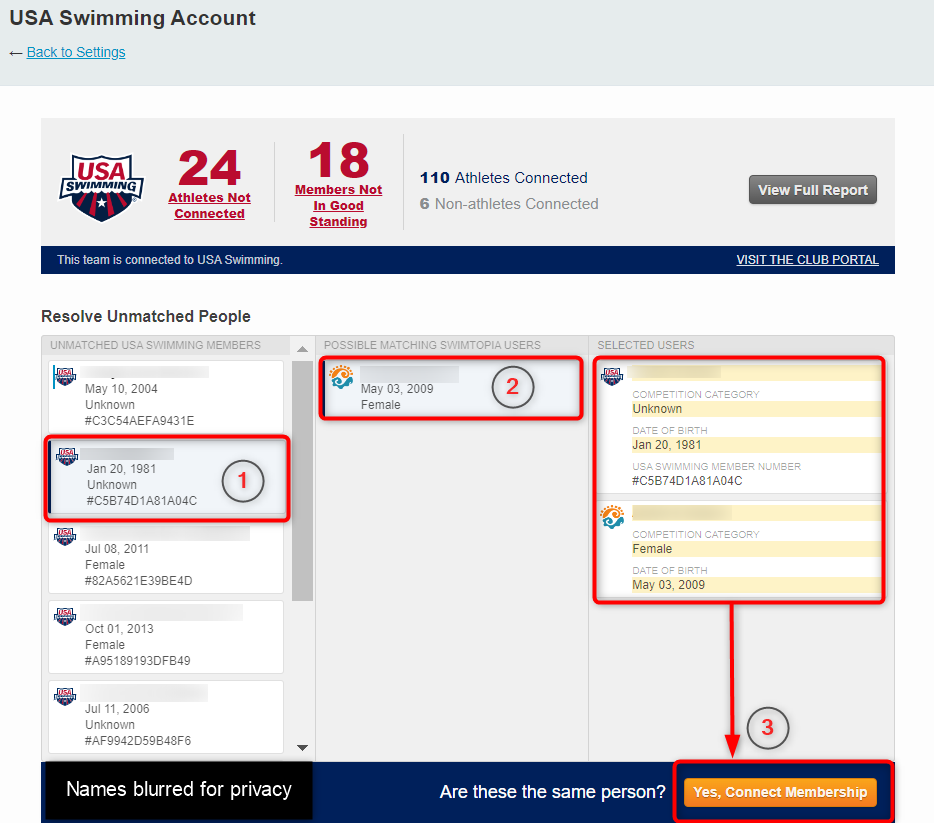Click the Resolve Unmatched People heading
Viewport: 934px width, 823px height.
coord(146,316)
